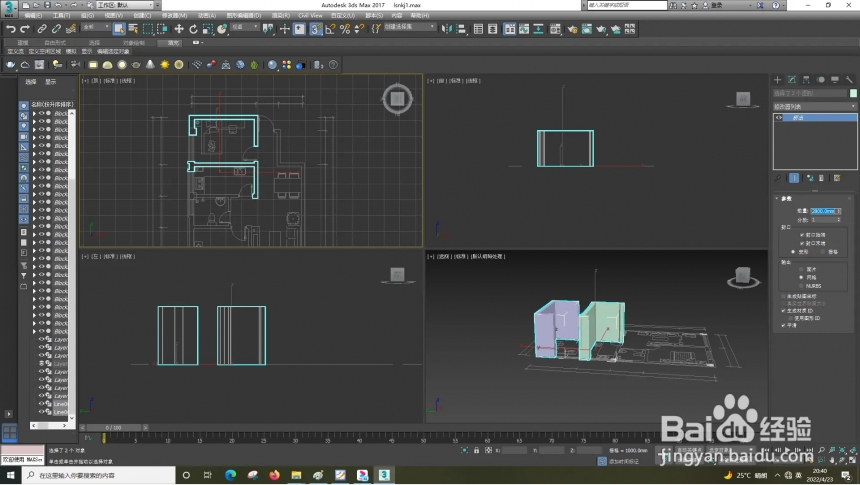This screenshot has width=860, height=485.
Task: Open the Create panel plus icon
Action: click(x=777, y=80)
